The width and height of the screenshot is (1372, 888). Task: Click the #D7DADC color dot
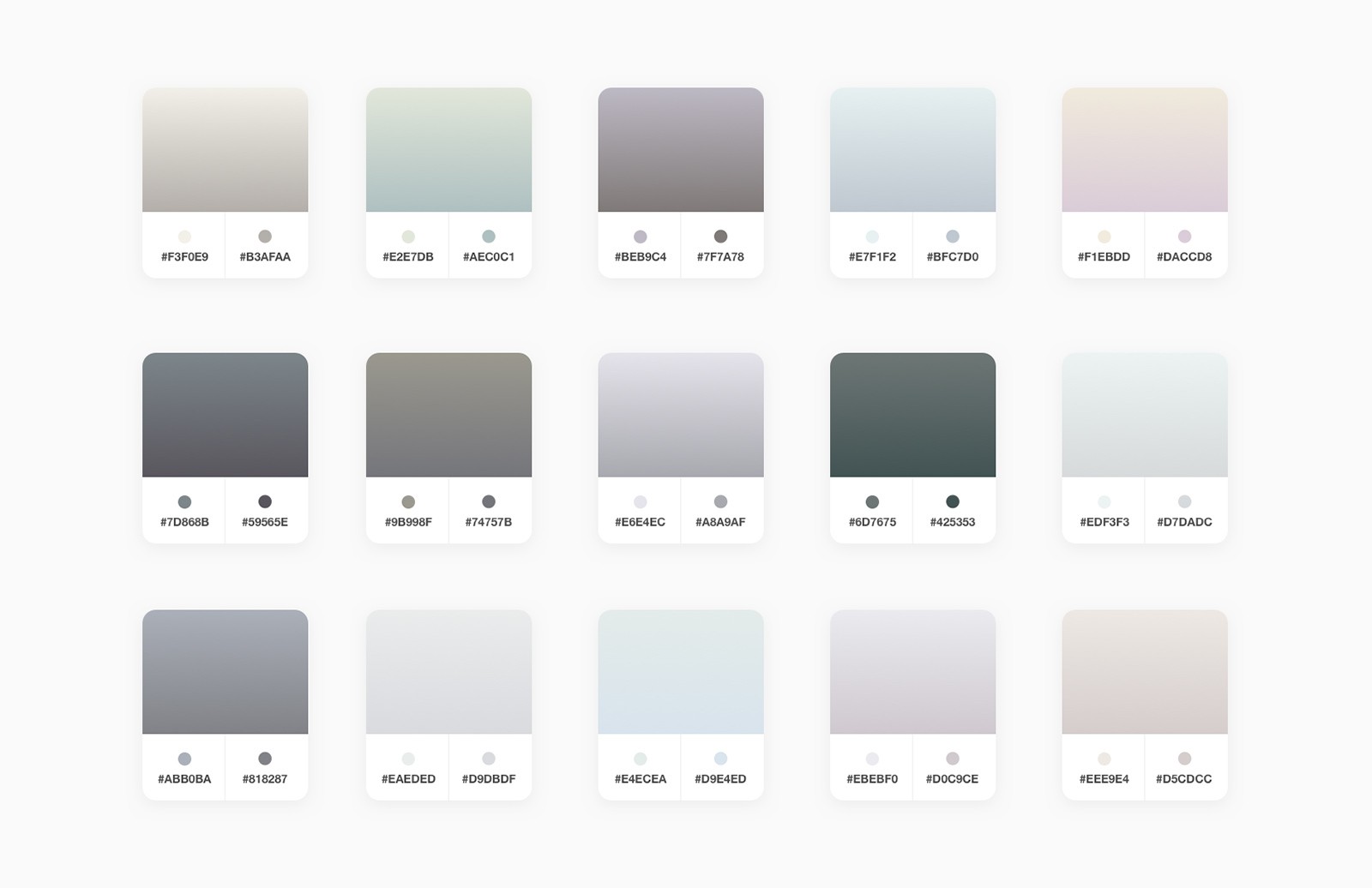(1184, 501)
